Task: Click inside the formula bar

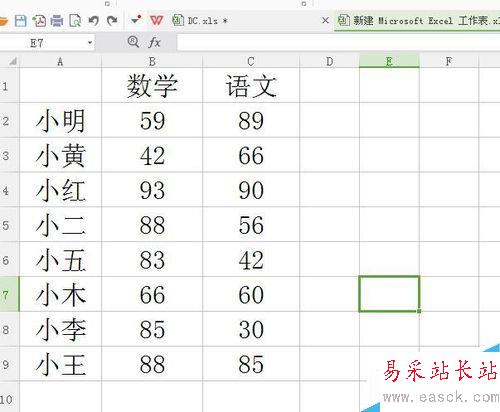Action: pos(338,43)
